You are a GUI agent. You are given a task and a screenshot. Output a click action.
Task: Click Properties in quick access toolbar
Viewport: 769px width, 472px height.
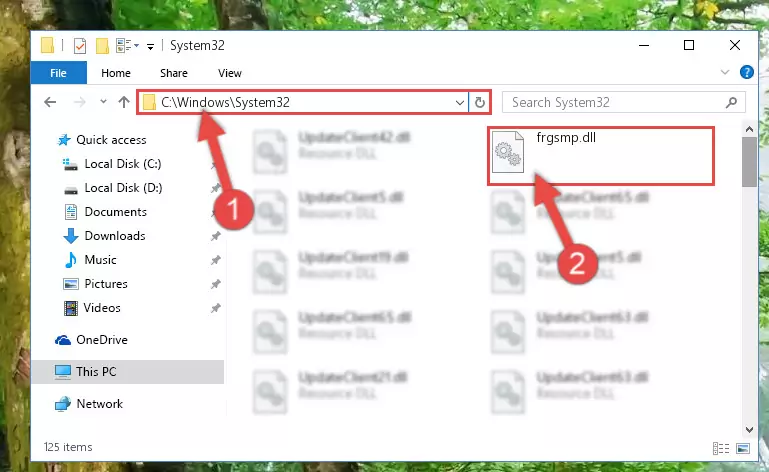pos(80,46)
